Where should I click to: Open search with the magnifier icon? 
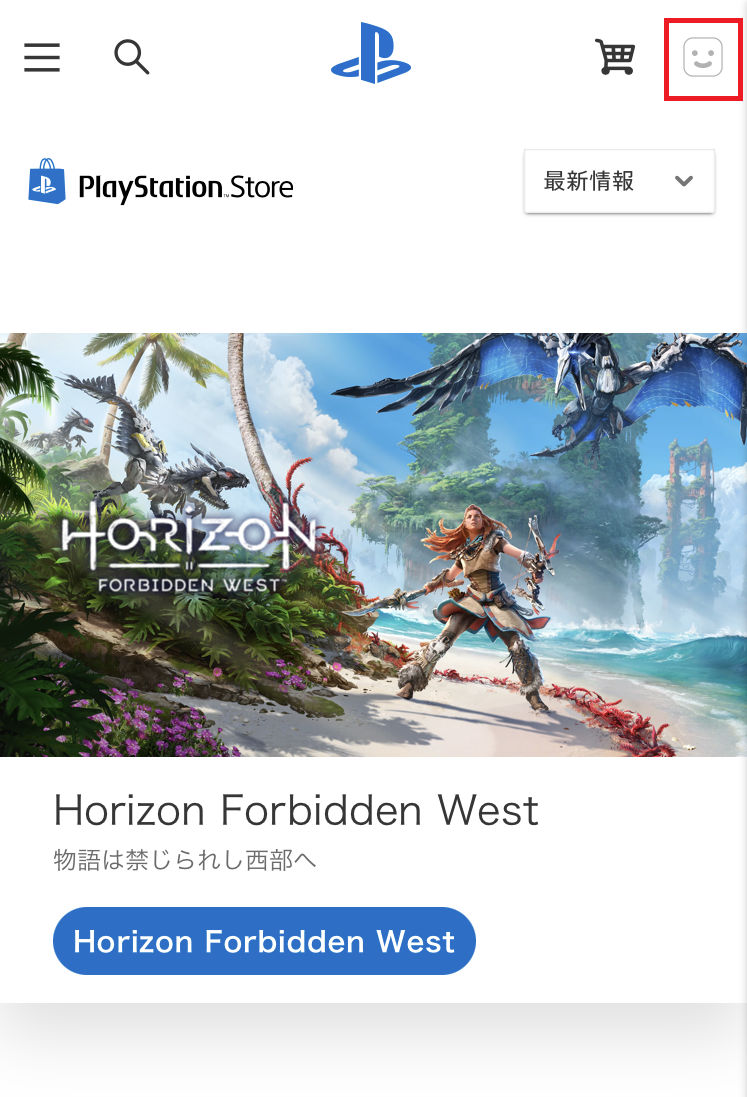(131, 57)
